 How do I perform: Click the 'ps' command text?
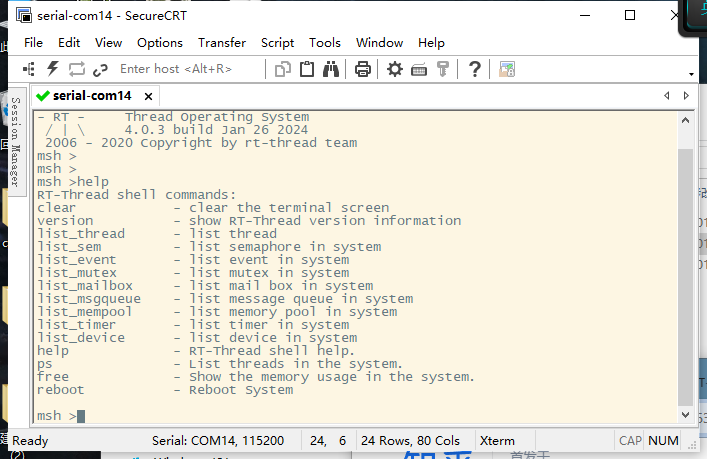[45, 364]
